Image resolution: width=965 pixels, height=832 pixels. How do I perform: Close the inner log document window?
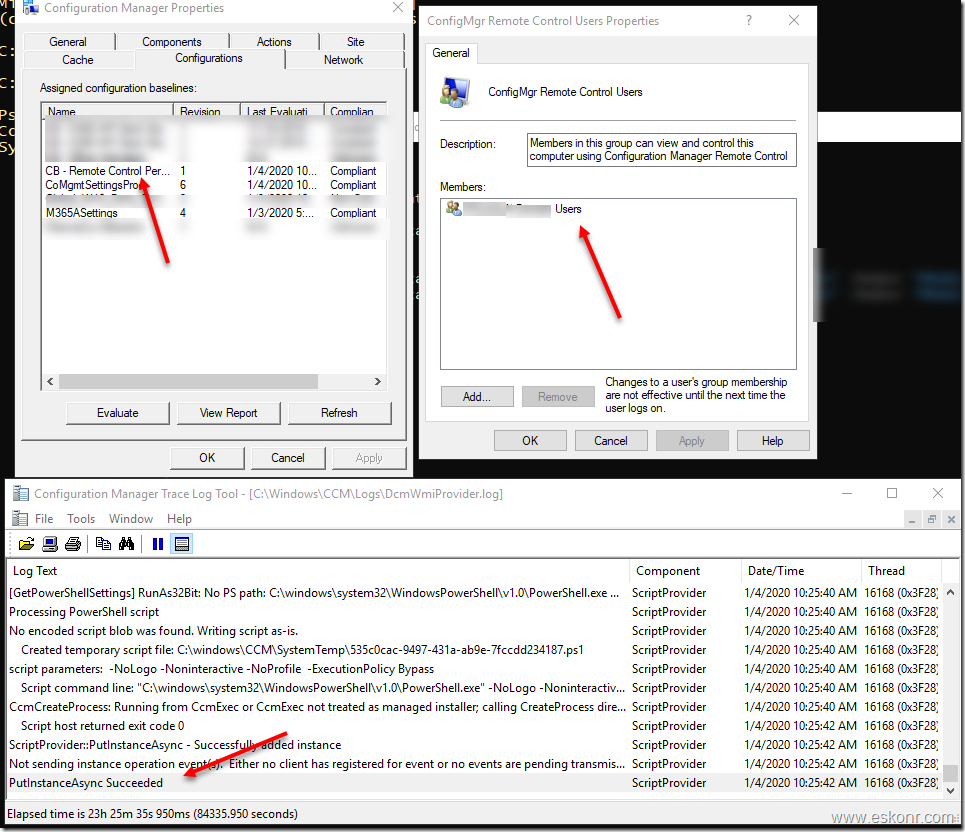(x=951, y=519)
